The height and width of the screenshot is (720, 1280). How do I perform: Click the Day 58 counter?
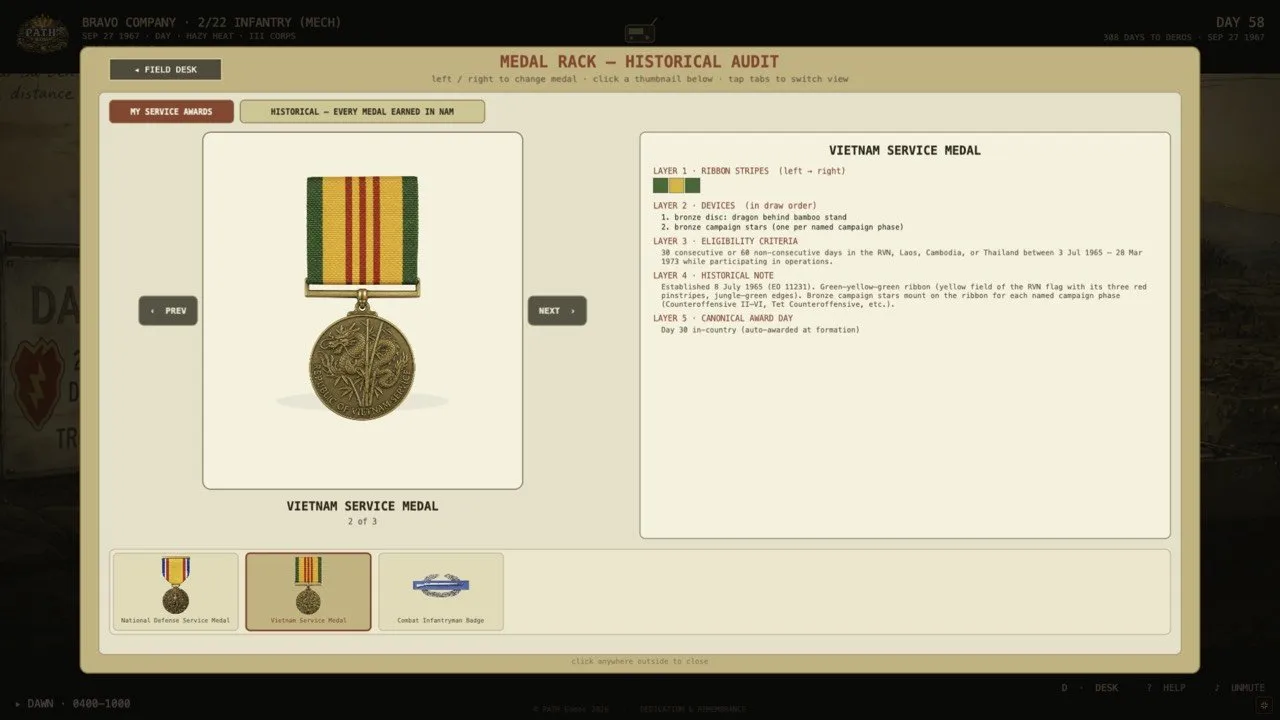(1242, 22)
